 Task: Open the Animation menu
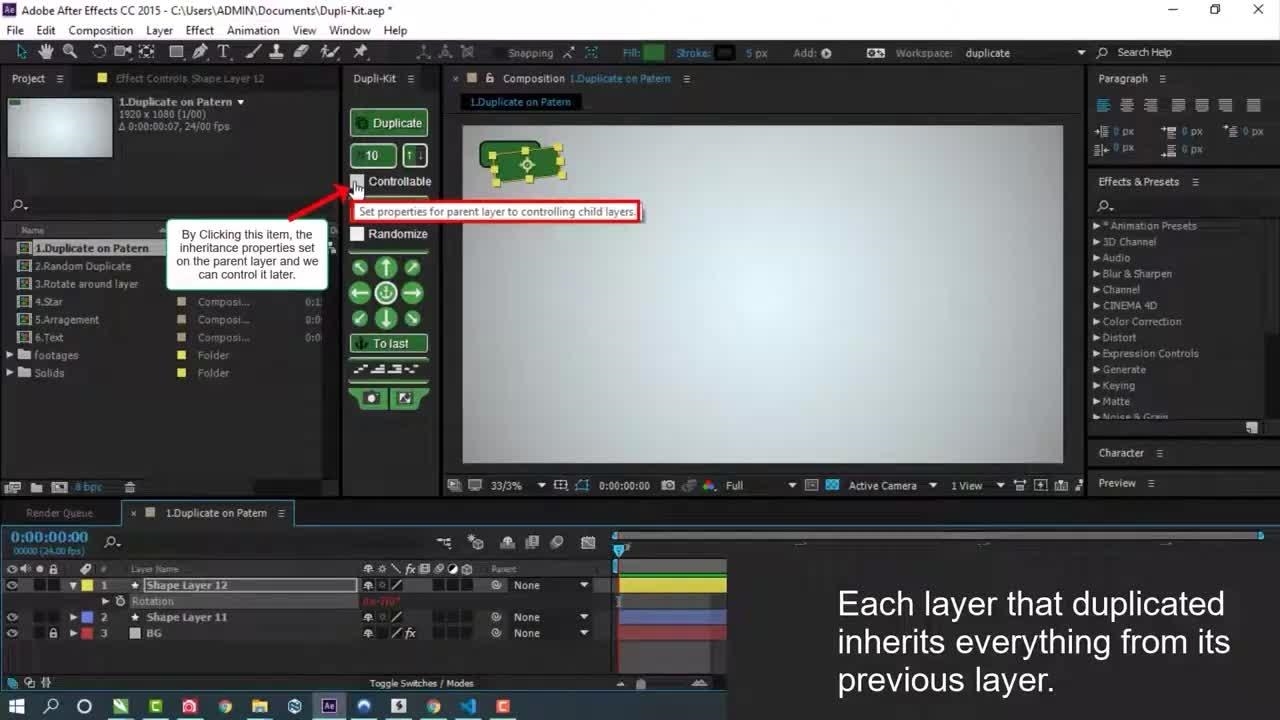coord(252,30)
